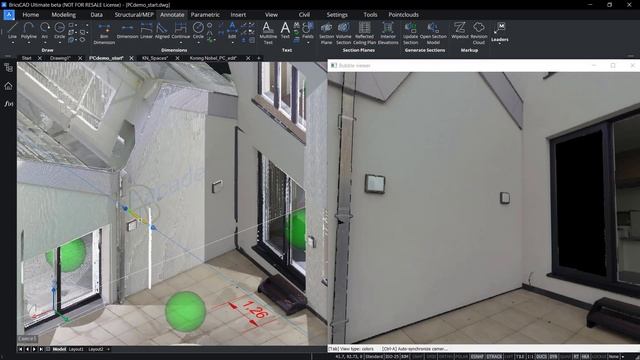Click the dimension Edit tool
Viewport: 640px width, 360px height.
[x=232, y=30]
